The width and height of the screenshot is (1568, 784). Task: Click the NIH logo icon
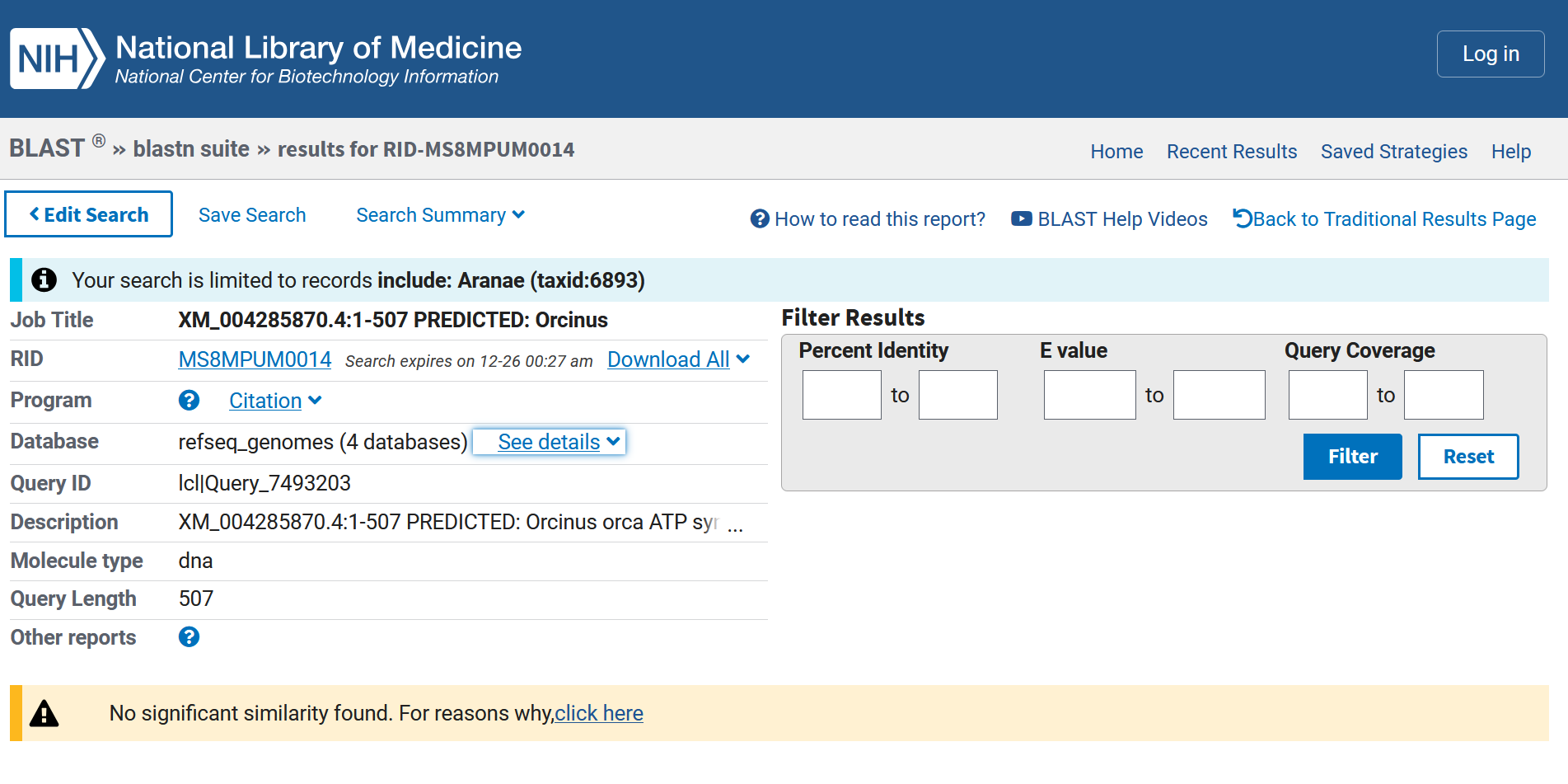[x=57, y=59]
